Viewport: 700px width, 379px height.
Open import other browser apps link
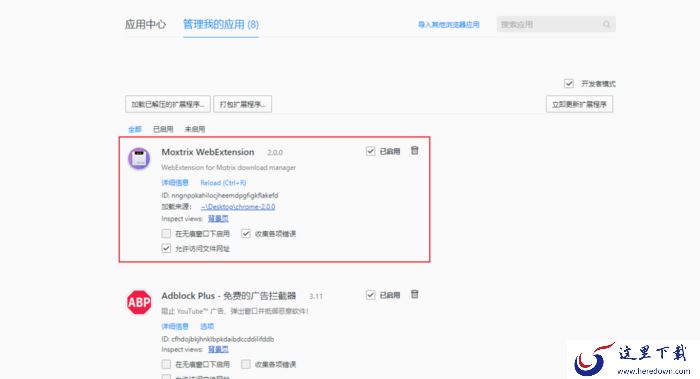pos(449,25)
